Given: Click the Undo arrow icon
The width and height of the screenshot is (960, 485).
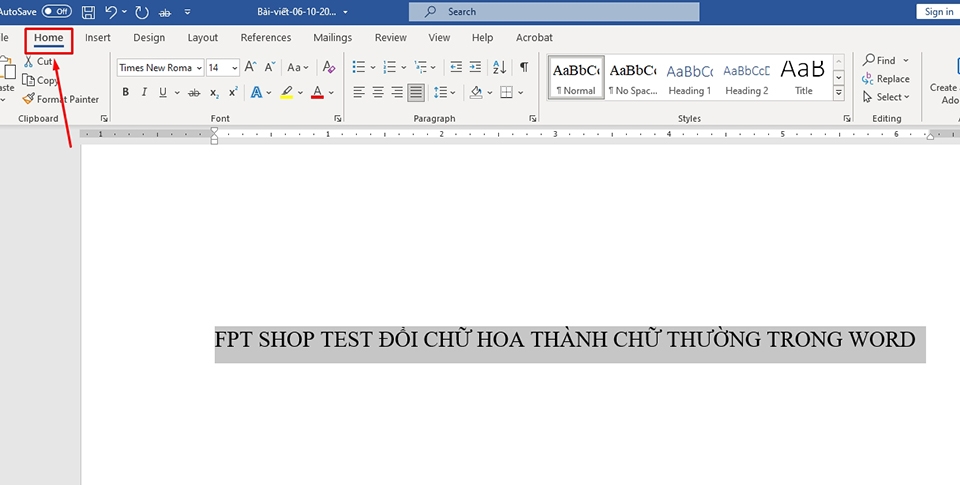Looking at the screenshot, I should pyautogui.click(x=111, y=12).
